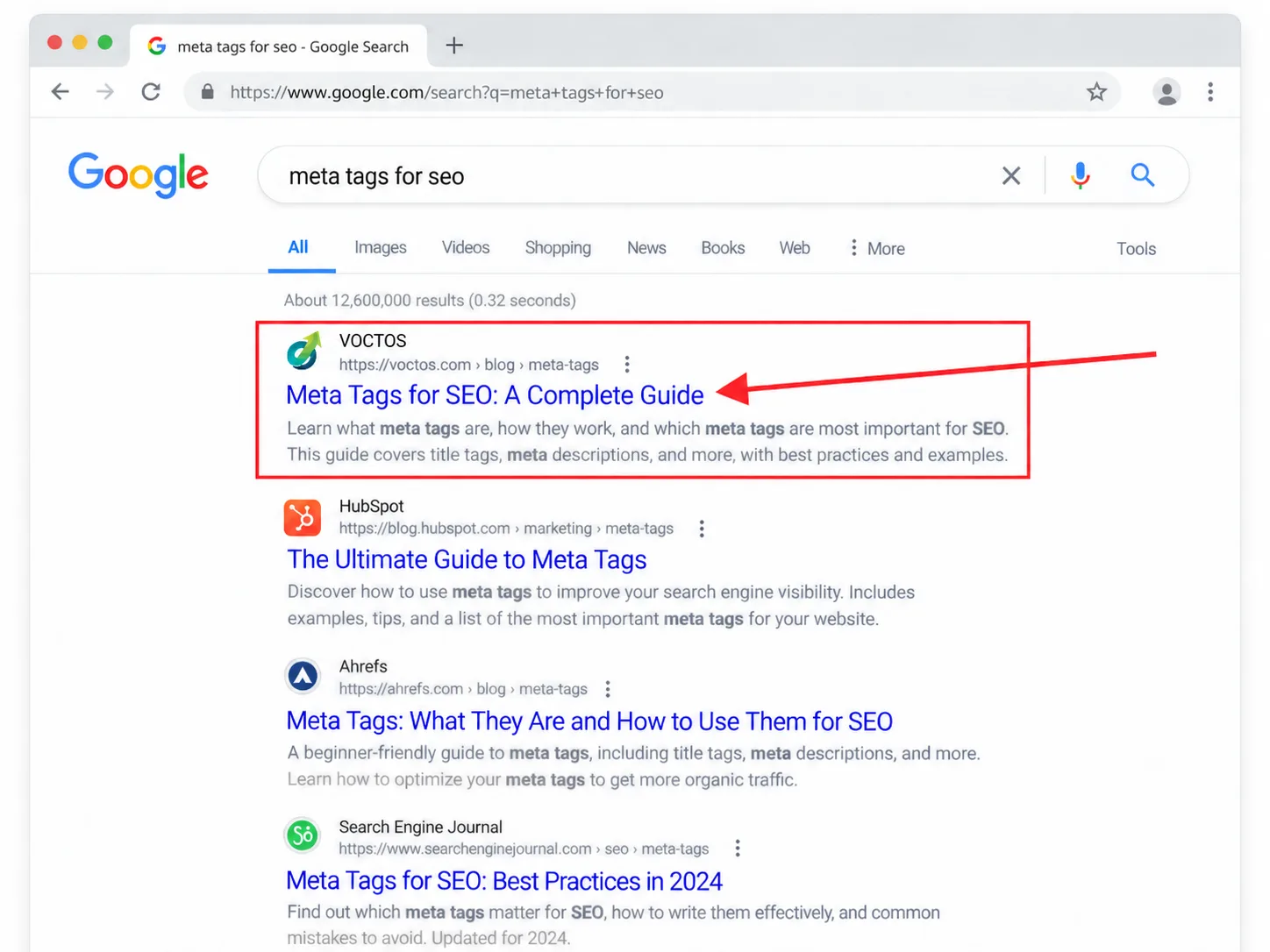Screen dimensions: 1270x952
Task: Open a new tab with the plus button
Action: [x=454, y=46]
